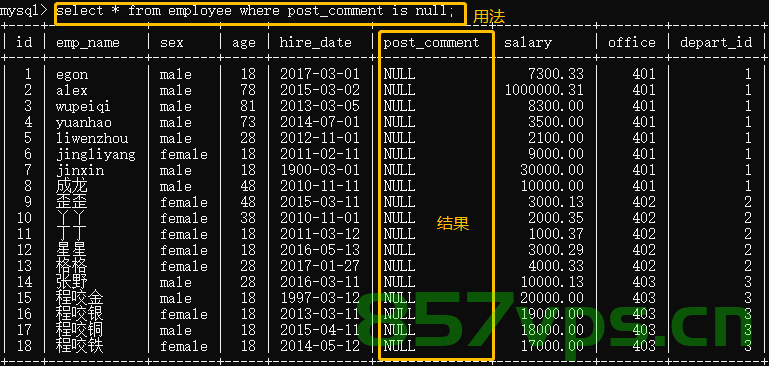Click the hire date '2017-01-27'
The image size is (769, 366).
[x=320, y=266]
